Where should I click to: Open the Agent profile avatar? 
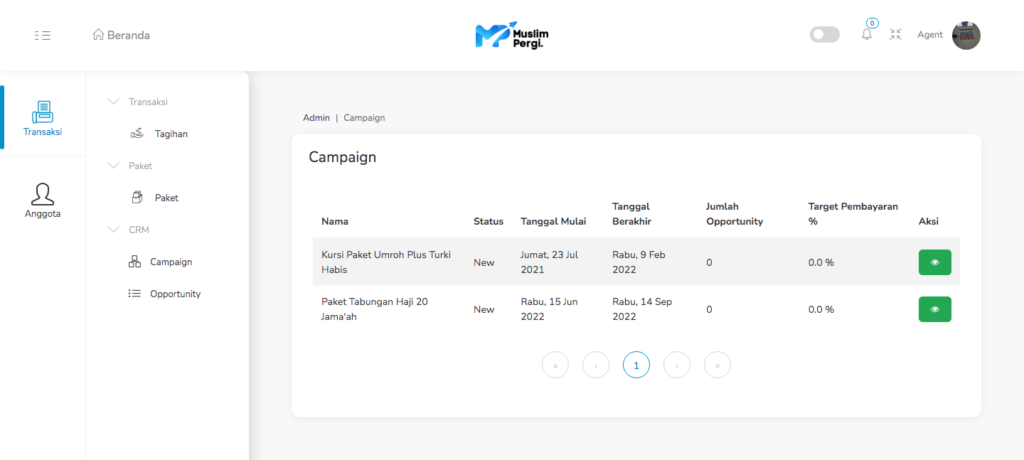click(966, 35)
